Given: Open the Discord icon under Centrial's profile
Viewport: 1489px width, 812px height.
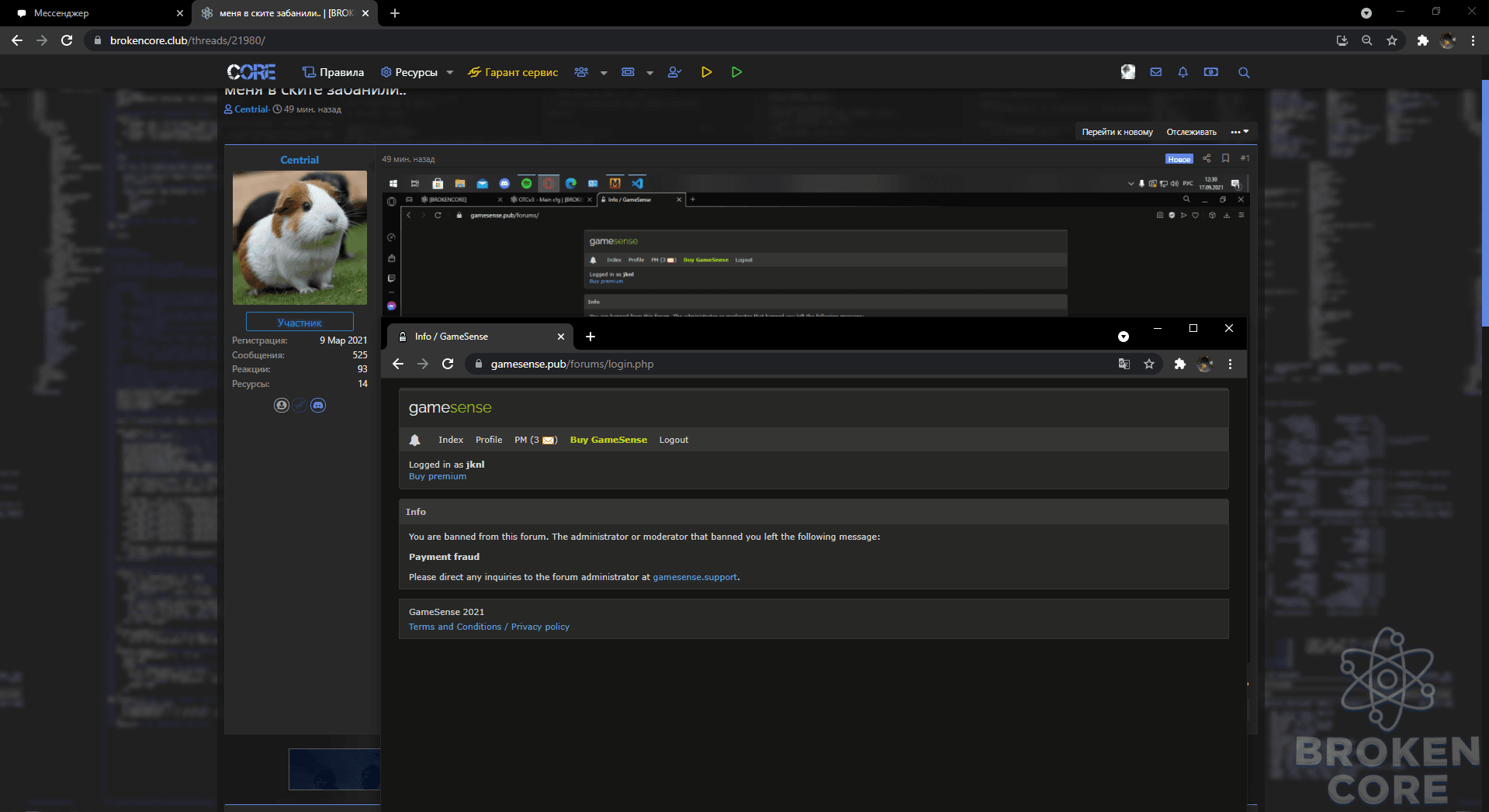Looking at the screenshot, I should coord(318,405).
